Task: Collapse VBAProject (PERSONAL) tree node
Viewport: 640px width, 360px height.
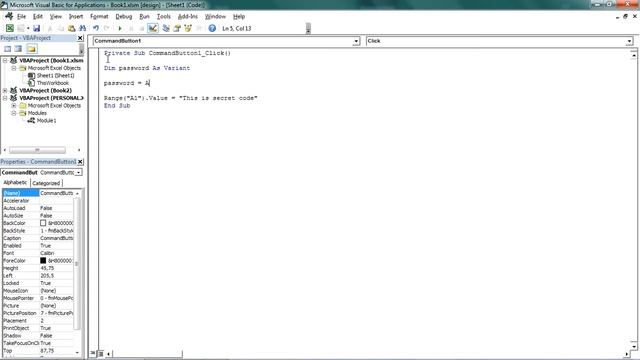Action: click(5, 98)
